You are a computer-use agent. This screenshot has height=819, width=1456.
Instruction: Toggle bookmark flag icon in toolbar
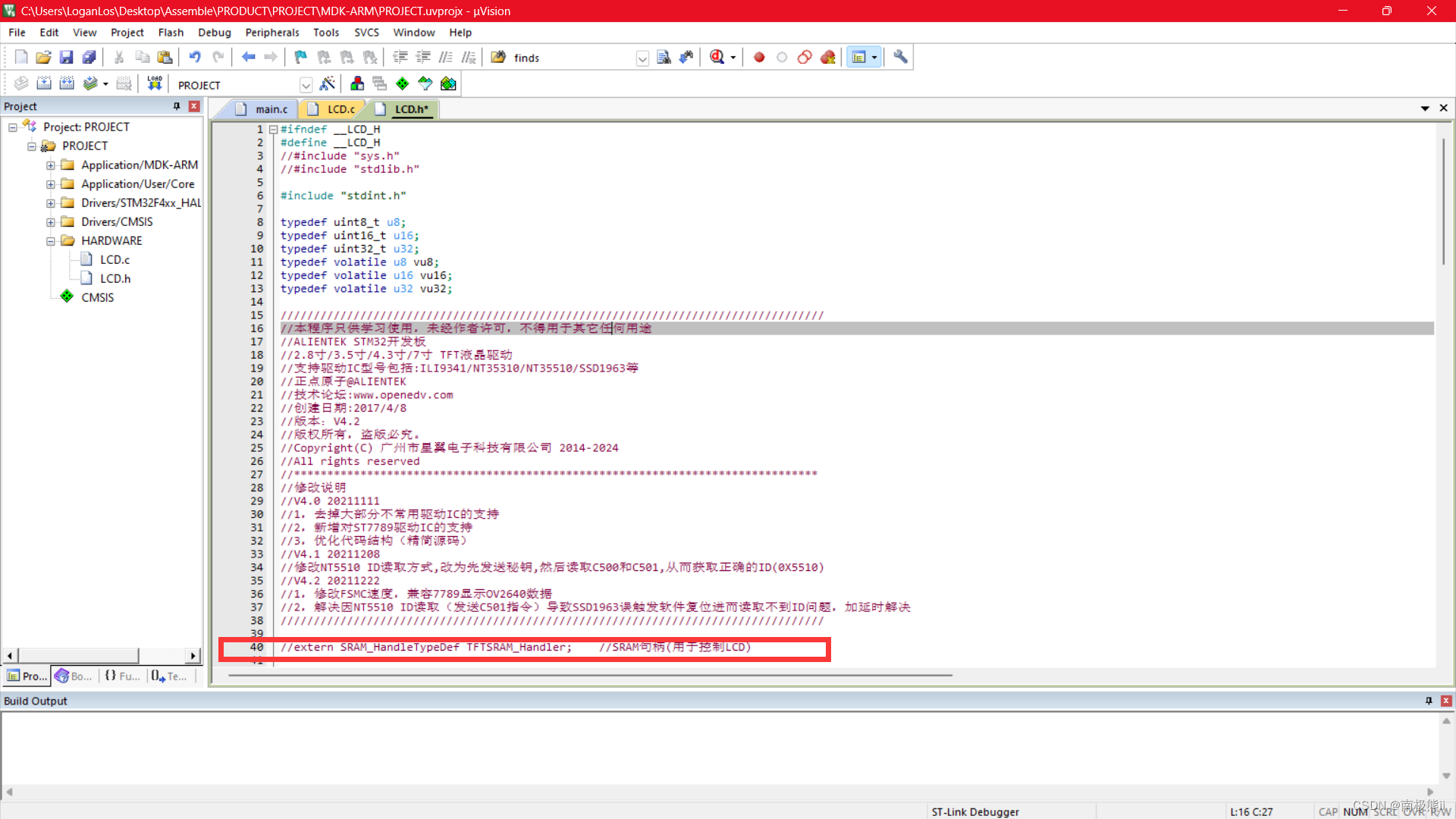tap(300, 58)
